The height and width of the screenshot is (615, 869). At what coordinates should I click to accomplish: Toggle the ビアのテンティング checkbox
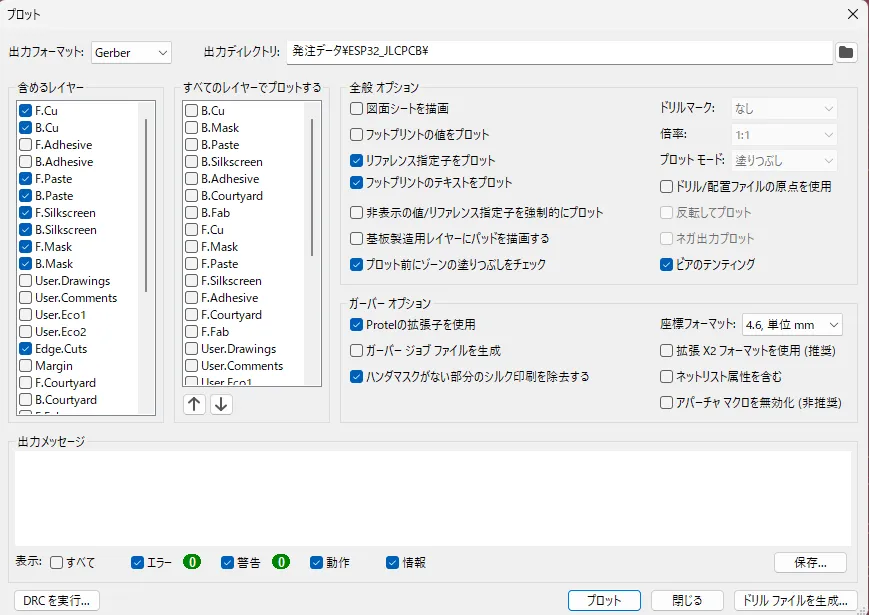coord(667,265)
